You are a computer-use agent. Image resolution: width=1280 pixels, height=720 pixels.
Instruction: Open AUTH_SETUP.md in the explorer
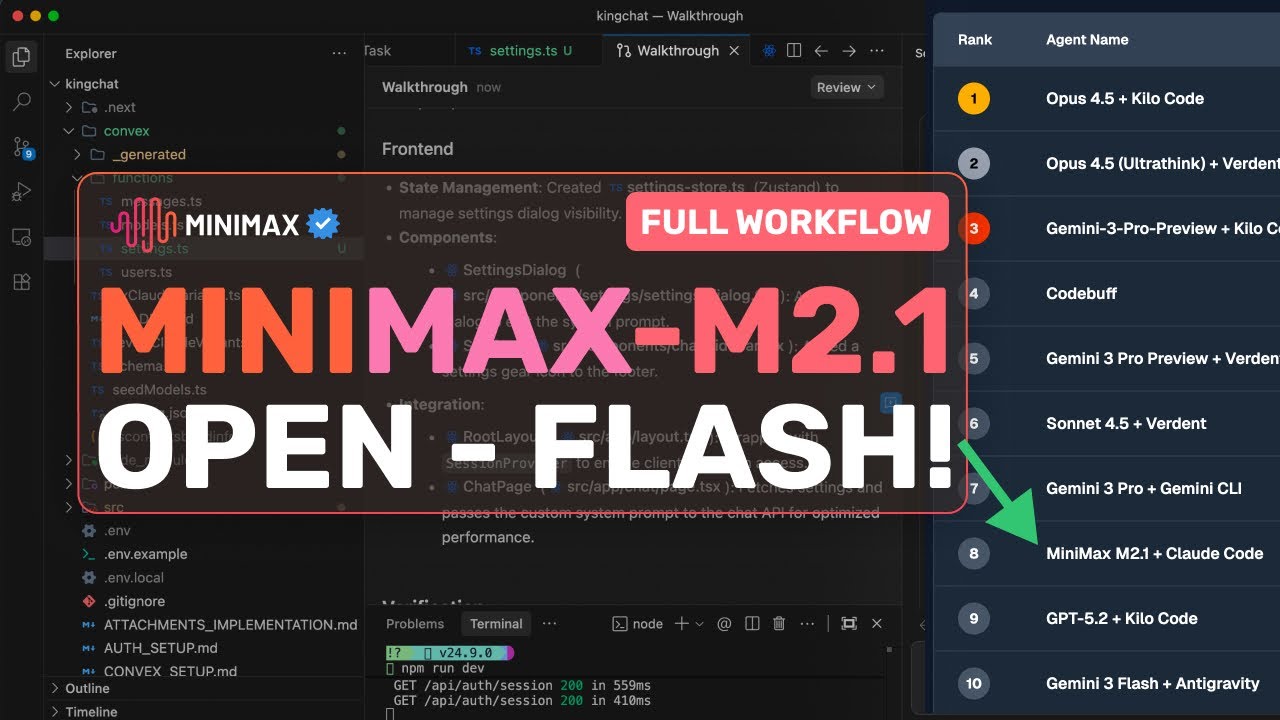[160, 648]
